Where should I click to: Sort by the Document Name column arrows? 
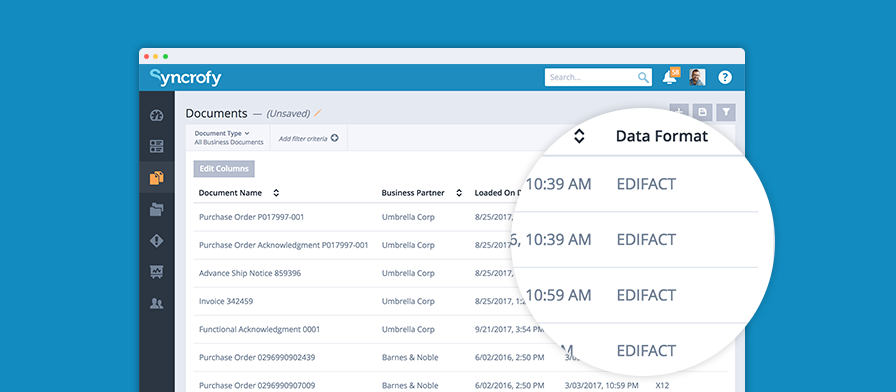click(x=276, y=193)
